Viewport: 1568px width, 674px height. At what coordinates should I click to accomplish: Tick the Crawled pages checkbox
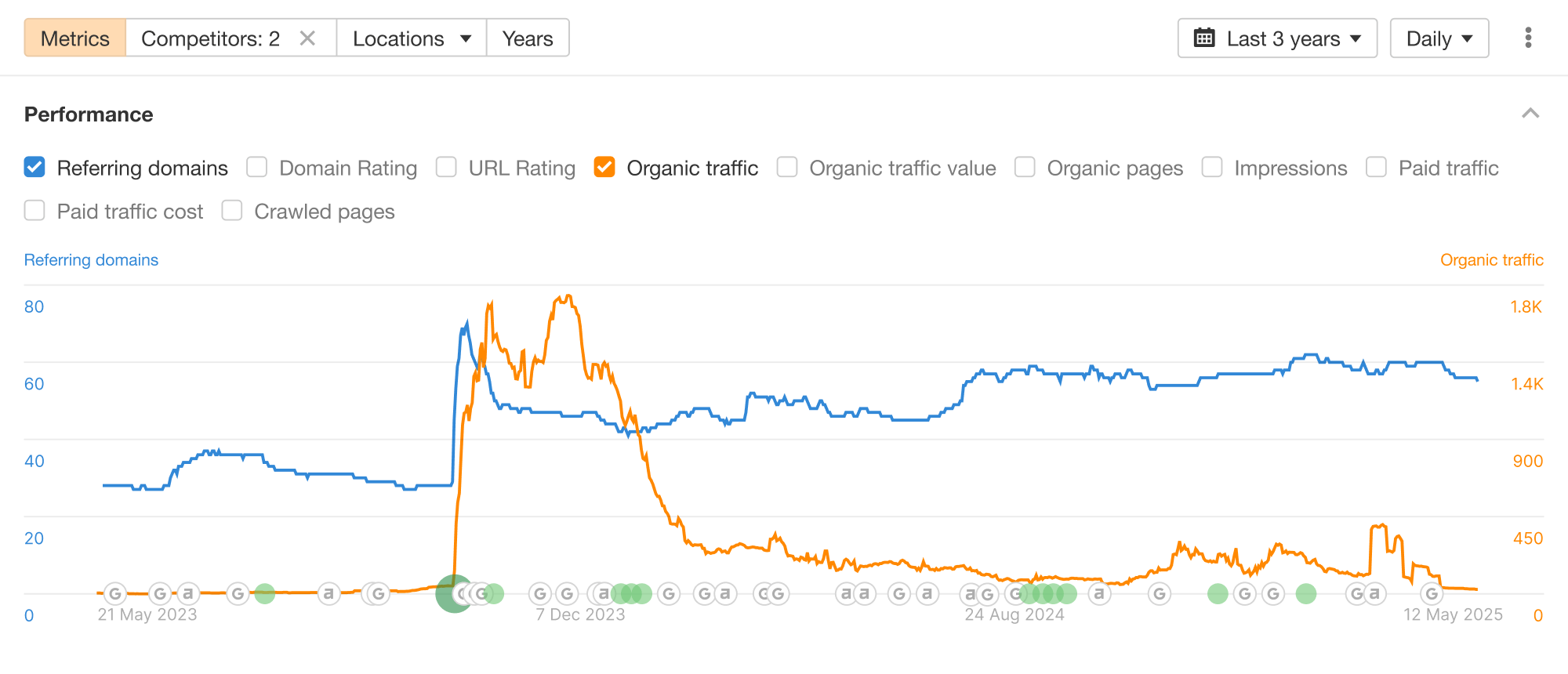(232, 211)
